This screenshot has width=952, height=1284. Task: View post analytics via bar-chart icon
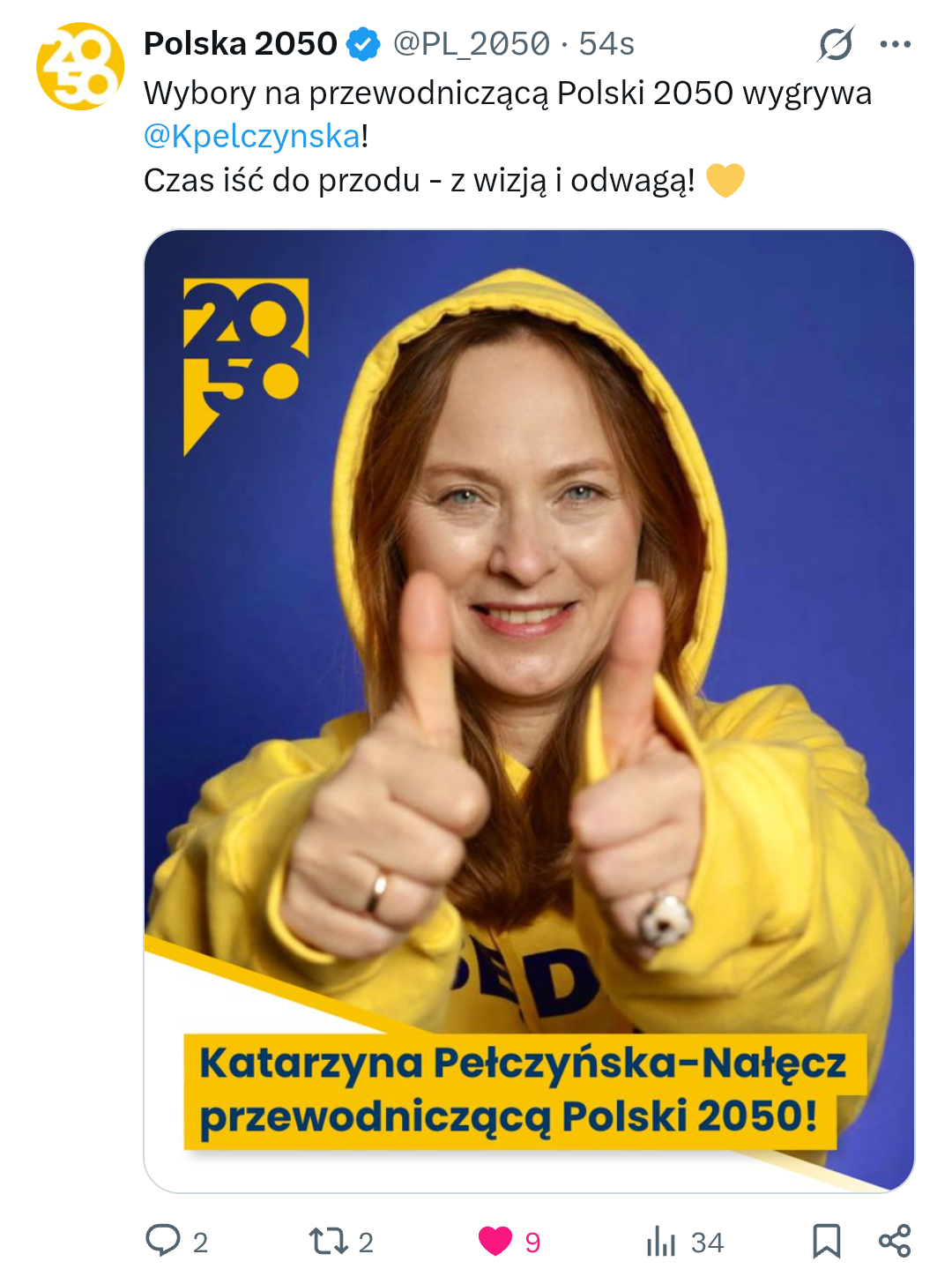tap(660, 1241)
